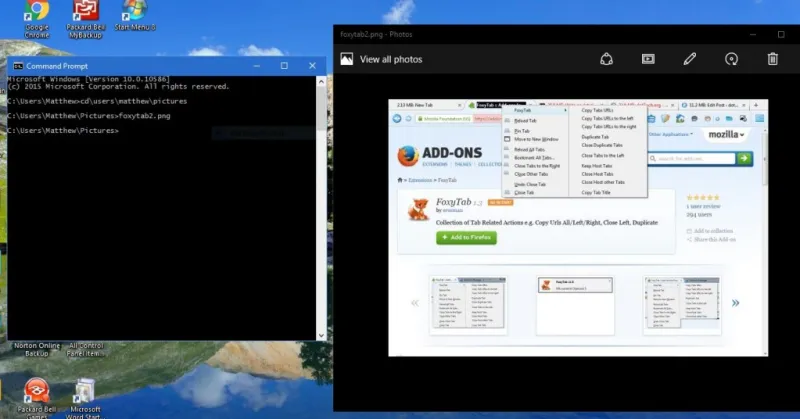The width and height of the screenshot is (800, 419).
Task: Open the Edit pencil tool in Photos
Action: pos(689,59)
